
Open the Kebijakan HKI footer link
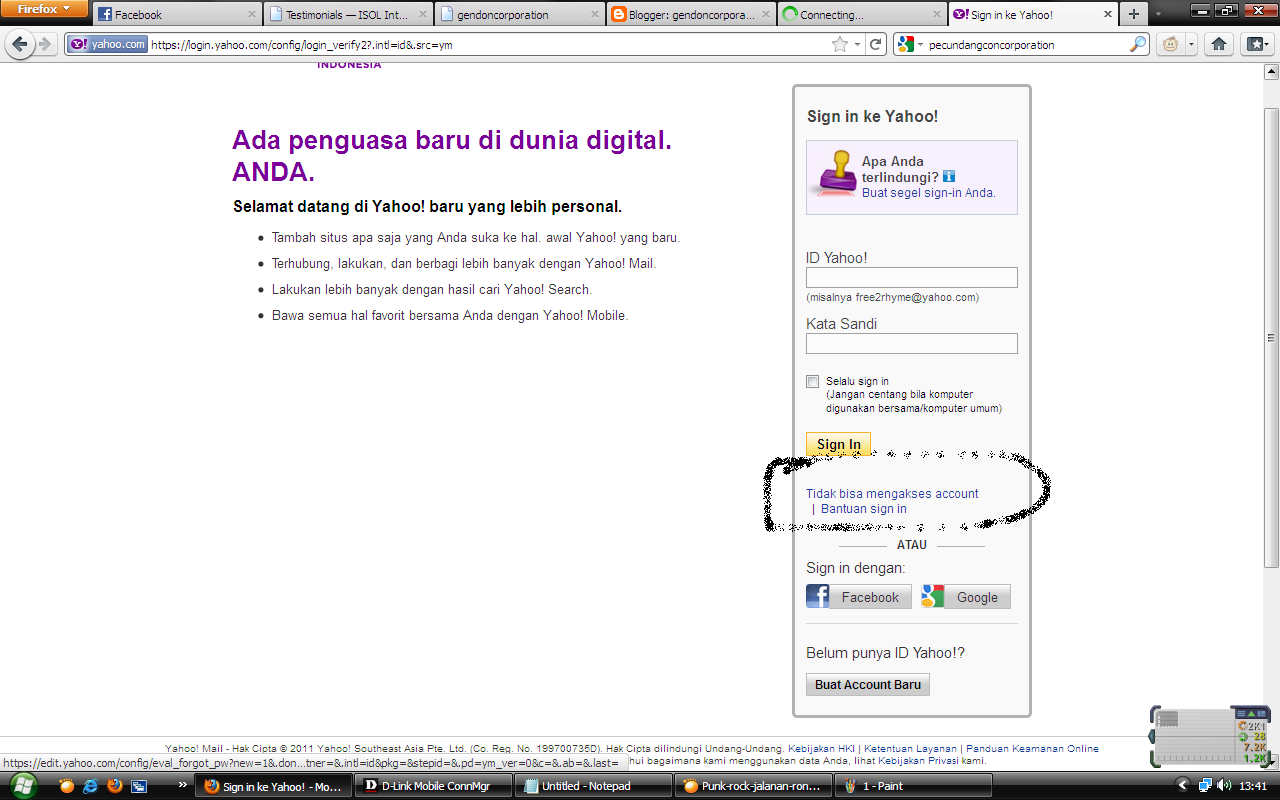point(824,748)
